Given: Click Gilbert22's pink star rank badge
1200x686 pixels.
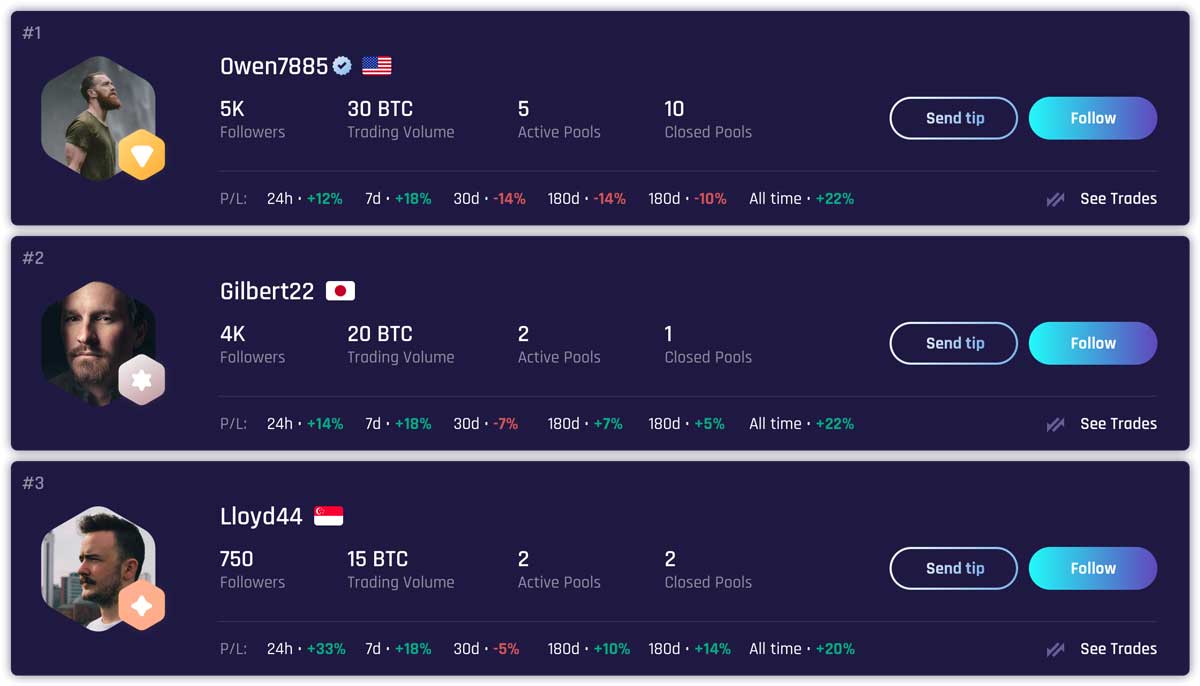Looking at the screenshot, I should coord(141,380).
